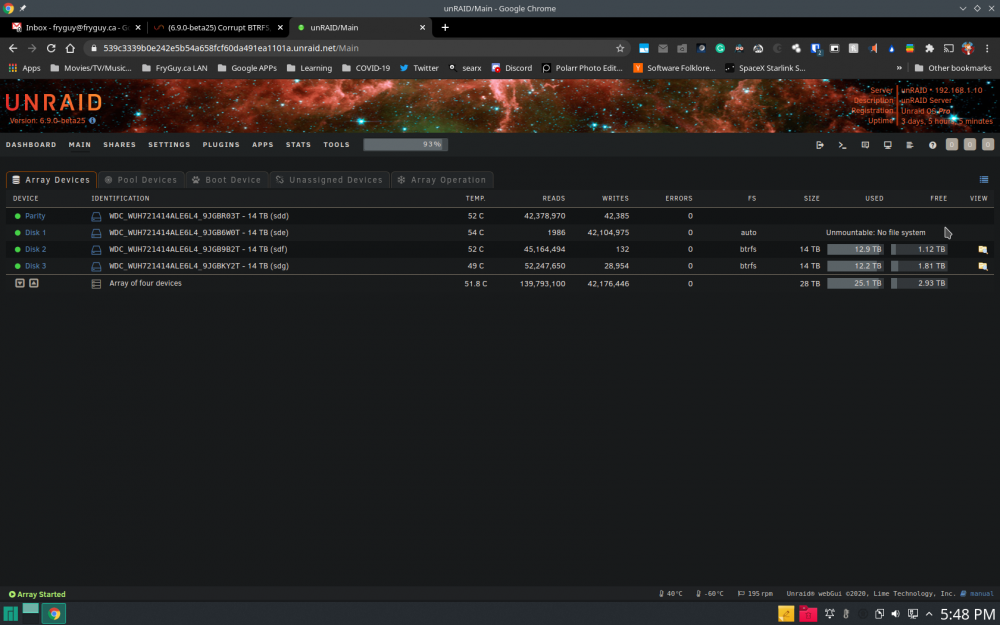The image size is (1000, 625).
Task: Click Chrome address bar URL
Action: (x=230, y=48)
